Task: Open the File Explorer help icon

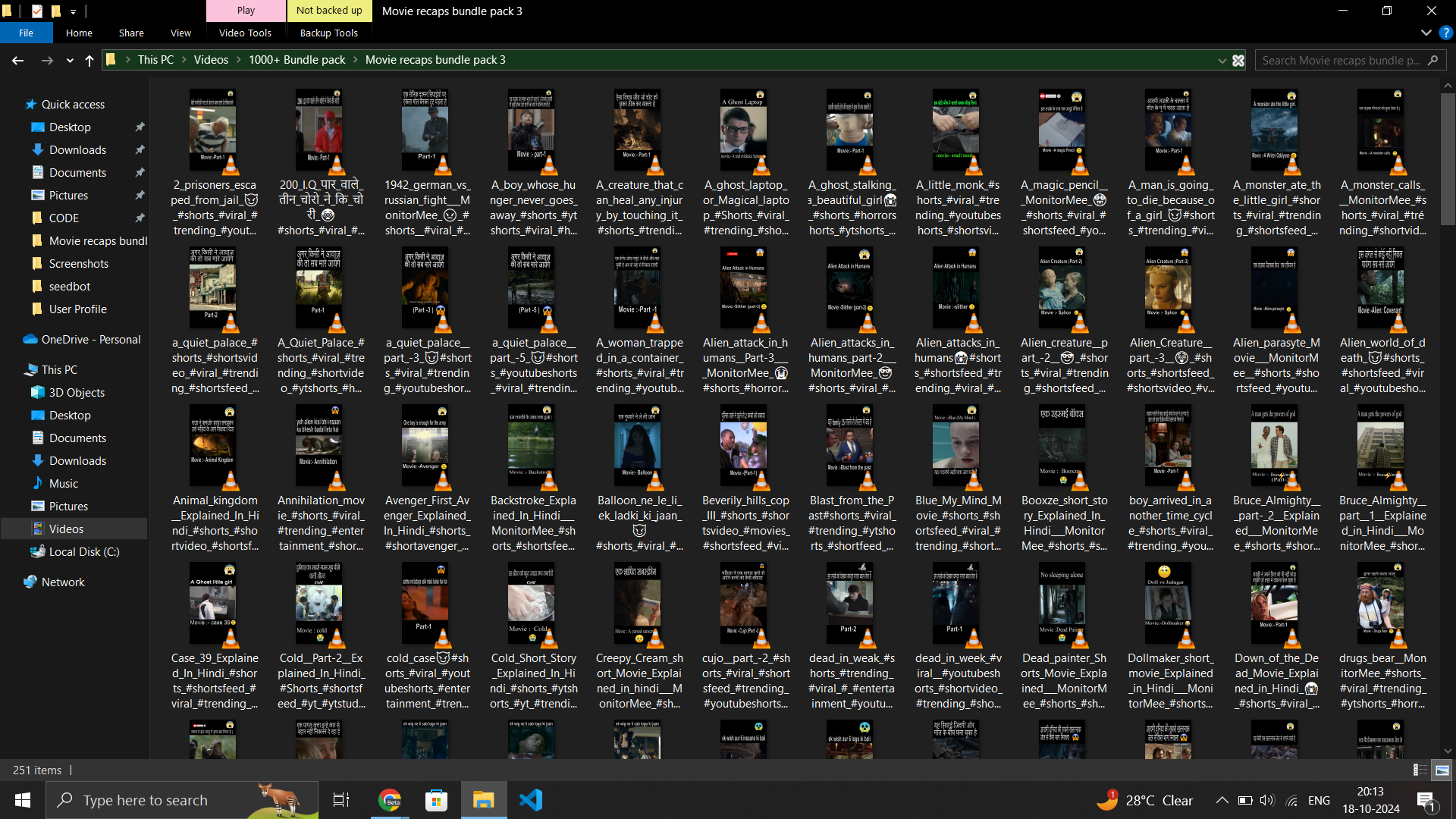Action: pyautogui.click(x=1445, y=33)
